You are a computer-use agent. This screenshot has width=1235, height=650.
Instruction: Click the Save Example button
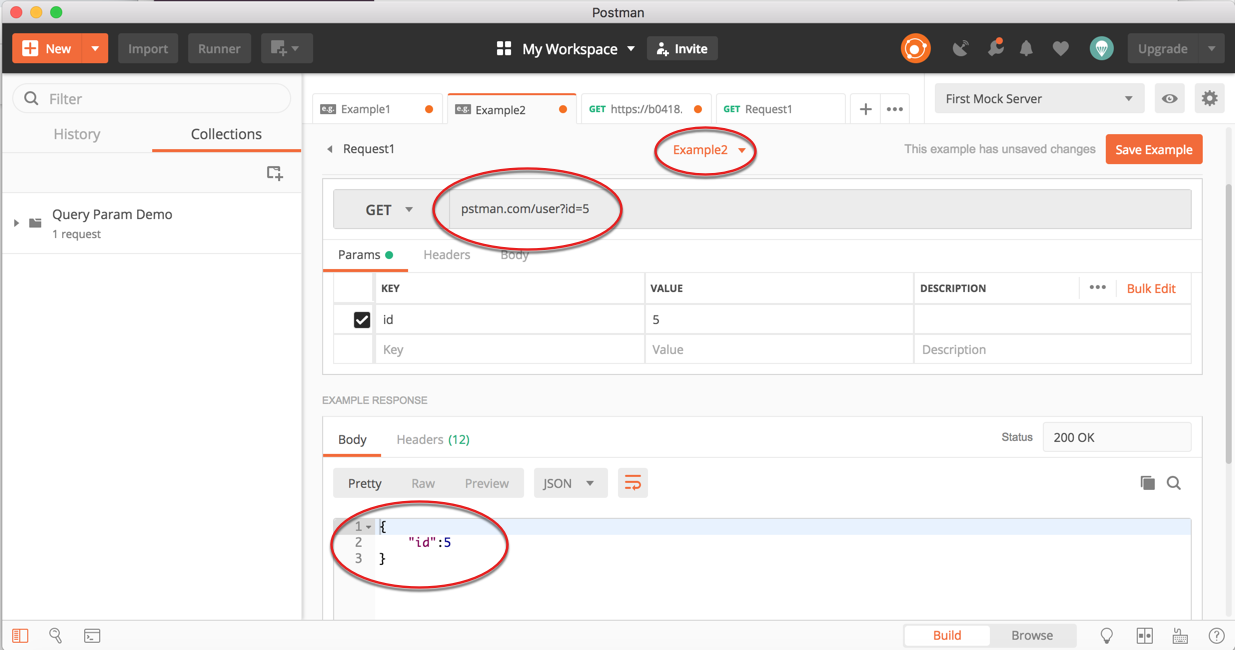coord(1153,148)
